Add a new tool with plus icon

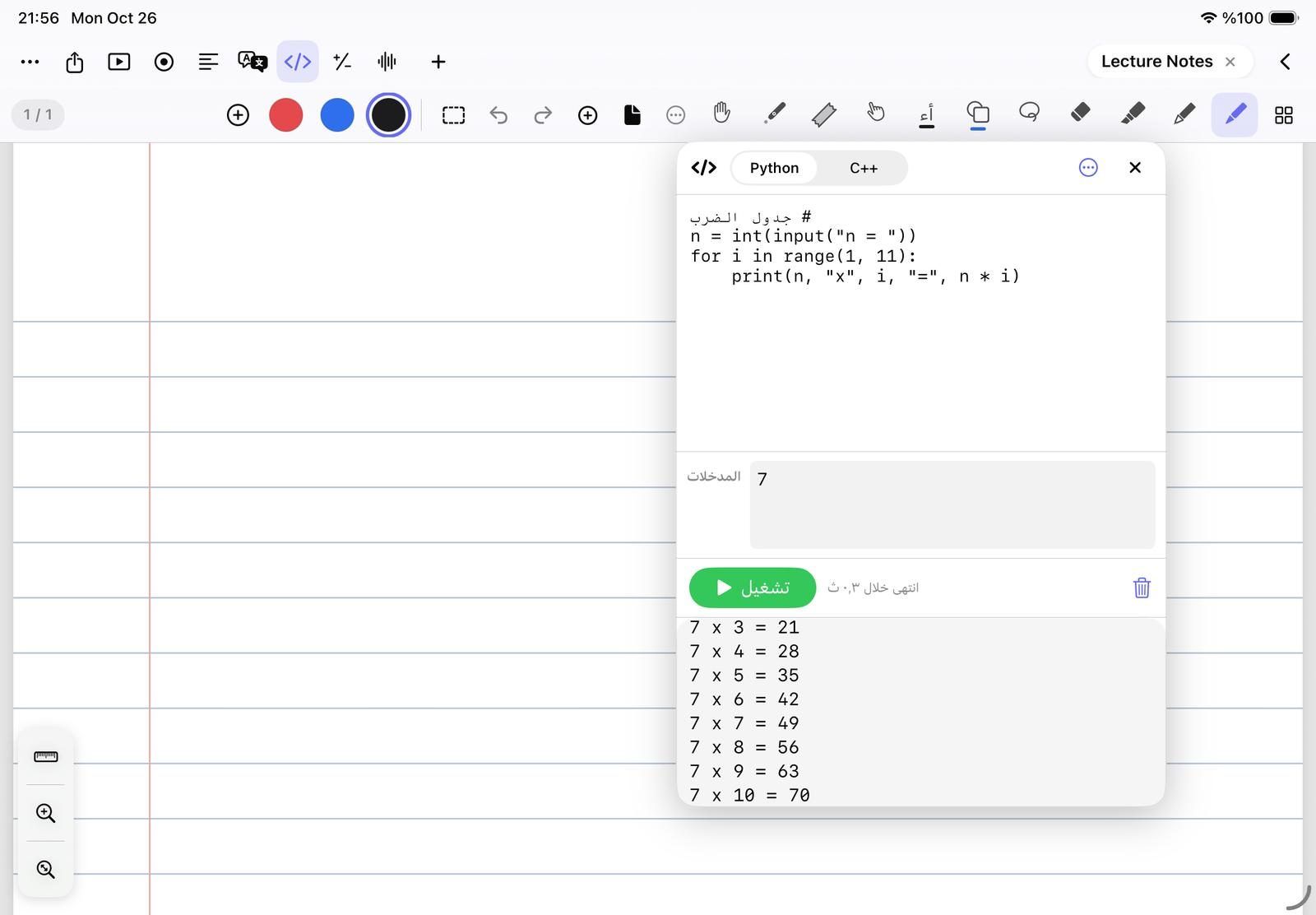tap(438, 62)
